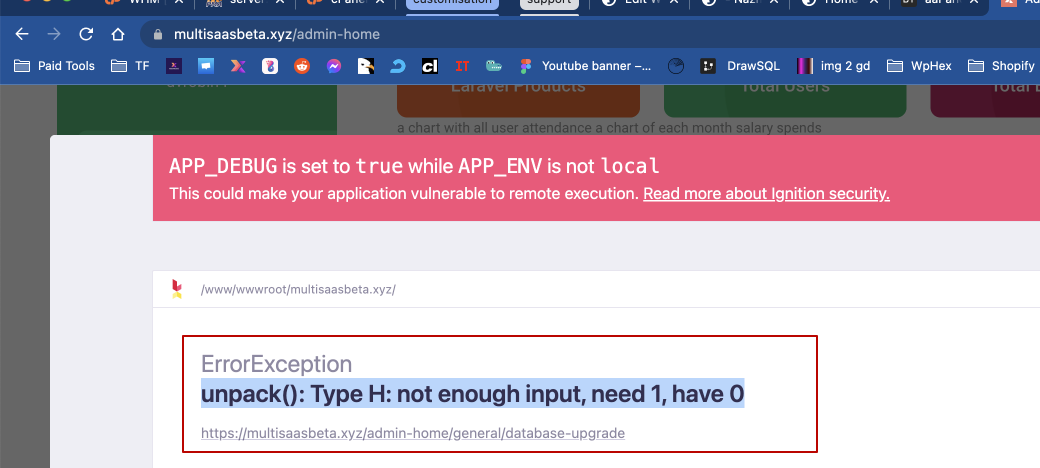Open the Messenger bookmark

334,66
